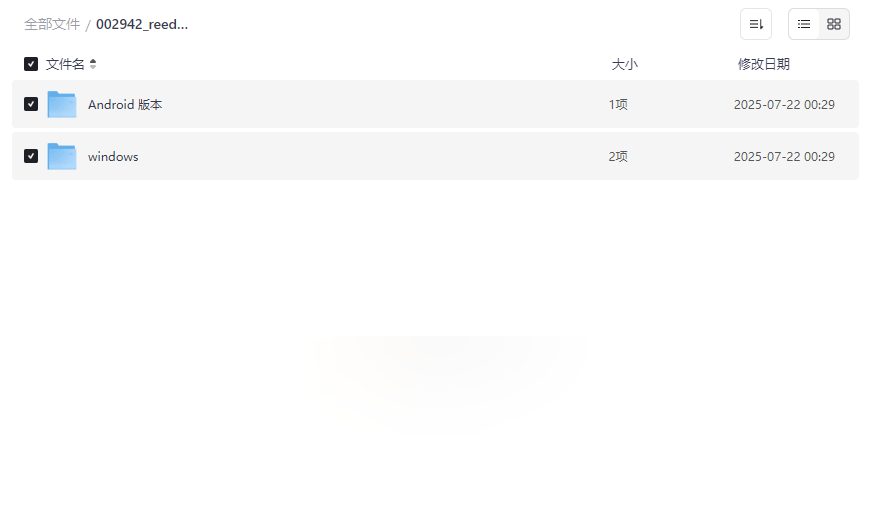Open the sort order options button
The image size is (874, 514).
[756, 24]
